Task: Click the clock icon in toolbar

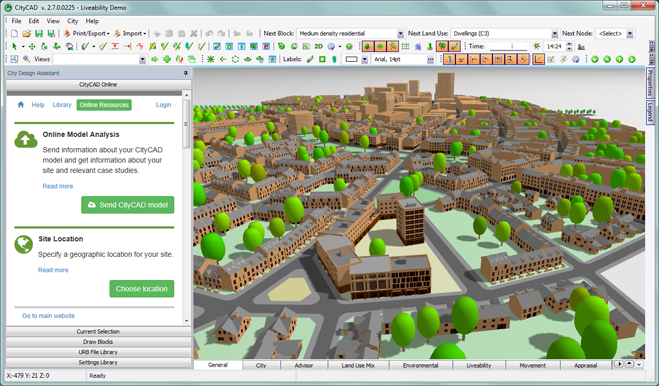Action: click(x=294, y=46)
